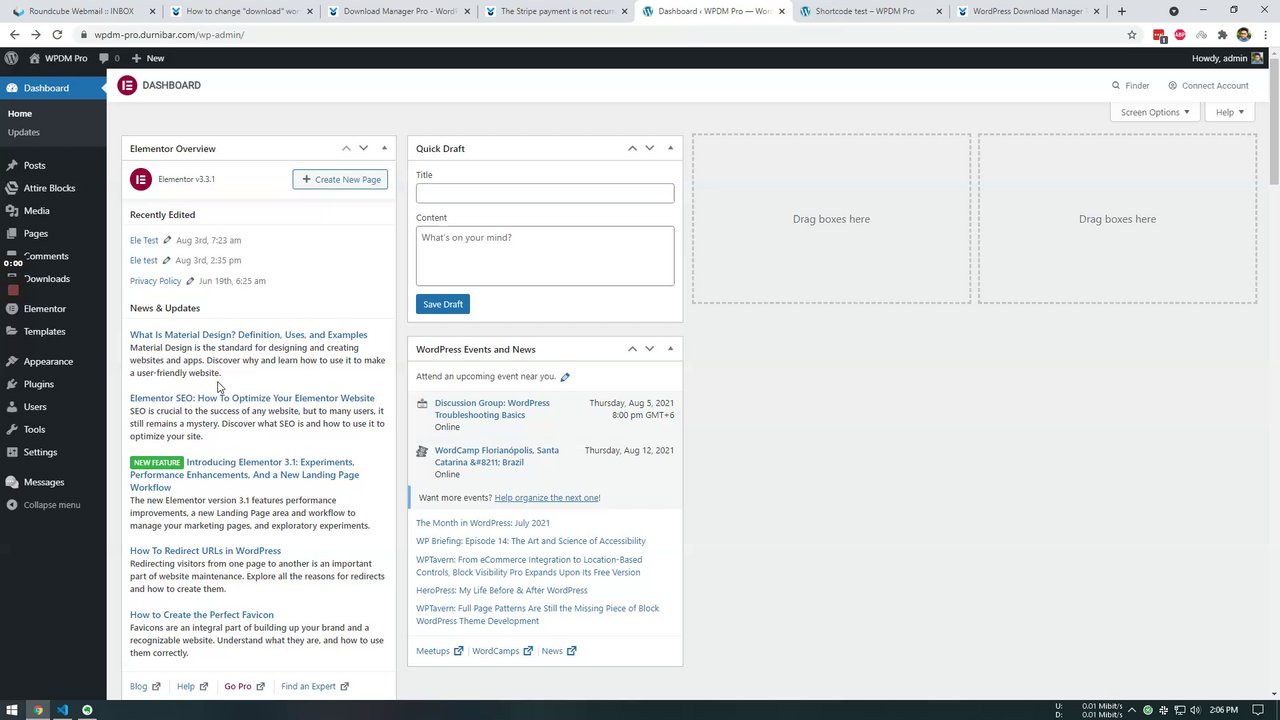Click Howdy, admin account menu
This screenshot has width=1280, height=720.
click(x=1226, y=58)
